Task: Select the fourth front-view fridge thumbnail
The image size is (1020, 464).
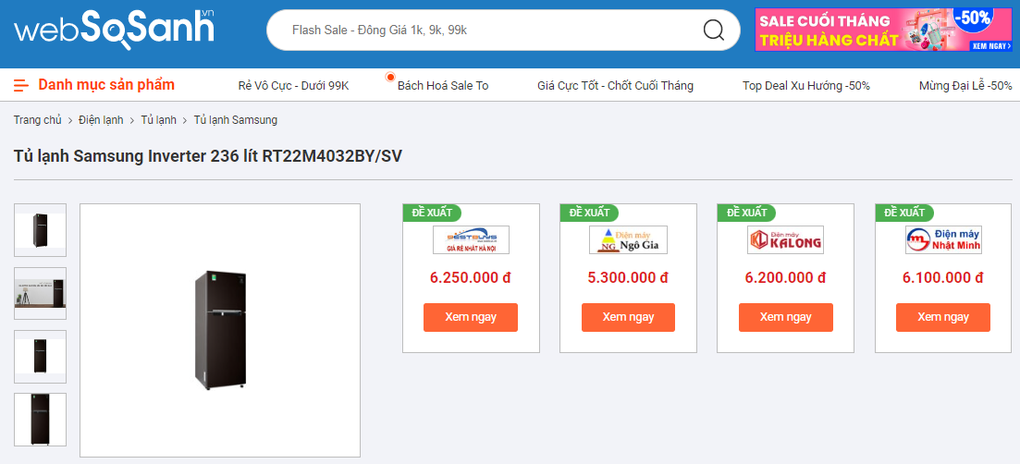Action: [x=40, y=419]
